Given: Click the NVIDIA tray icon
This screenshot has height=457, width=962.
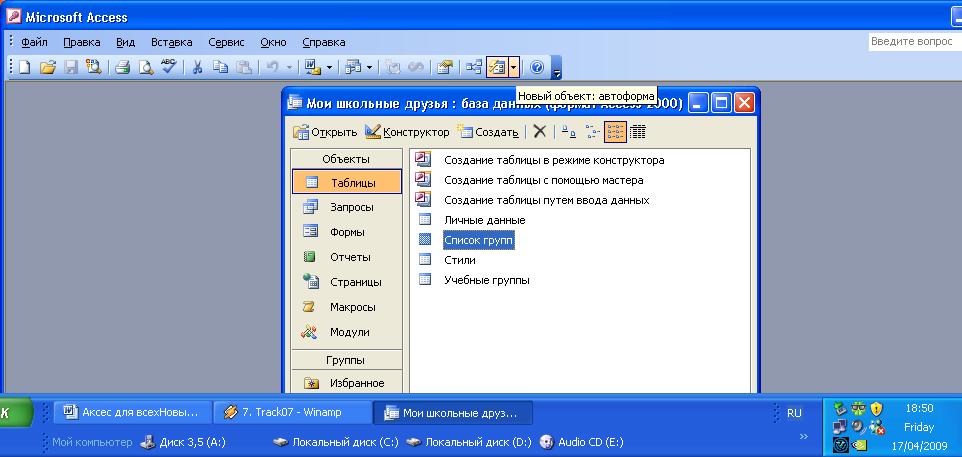Looking at the screenshot, I should 858,444.
